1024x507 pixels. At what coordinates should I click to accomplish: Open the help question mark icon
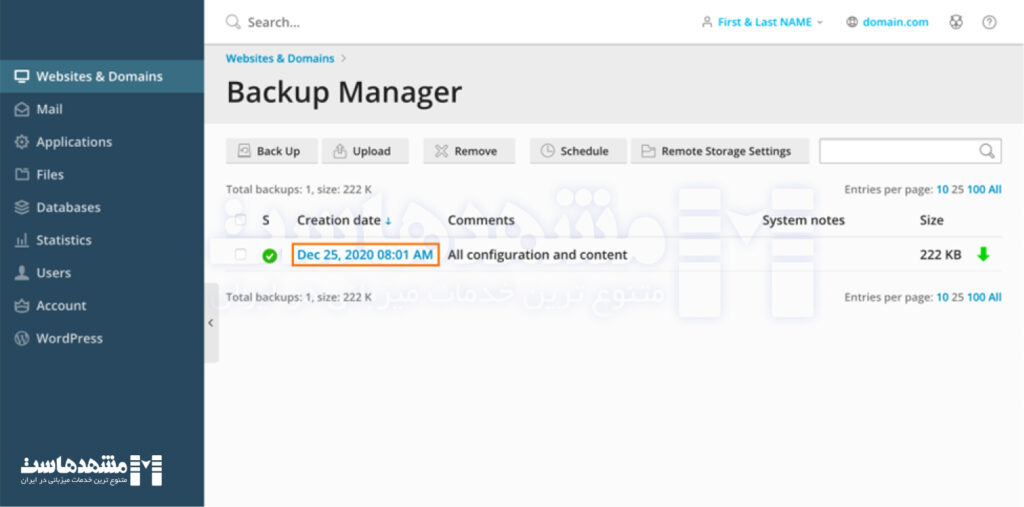(989, 22)
